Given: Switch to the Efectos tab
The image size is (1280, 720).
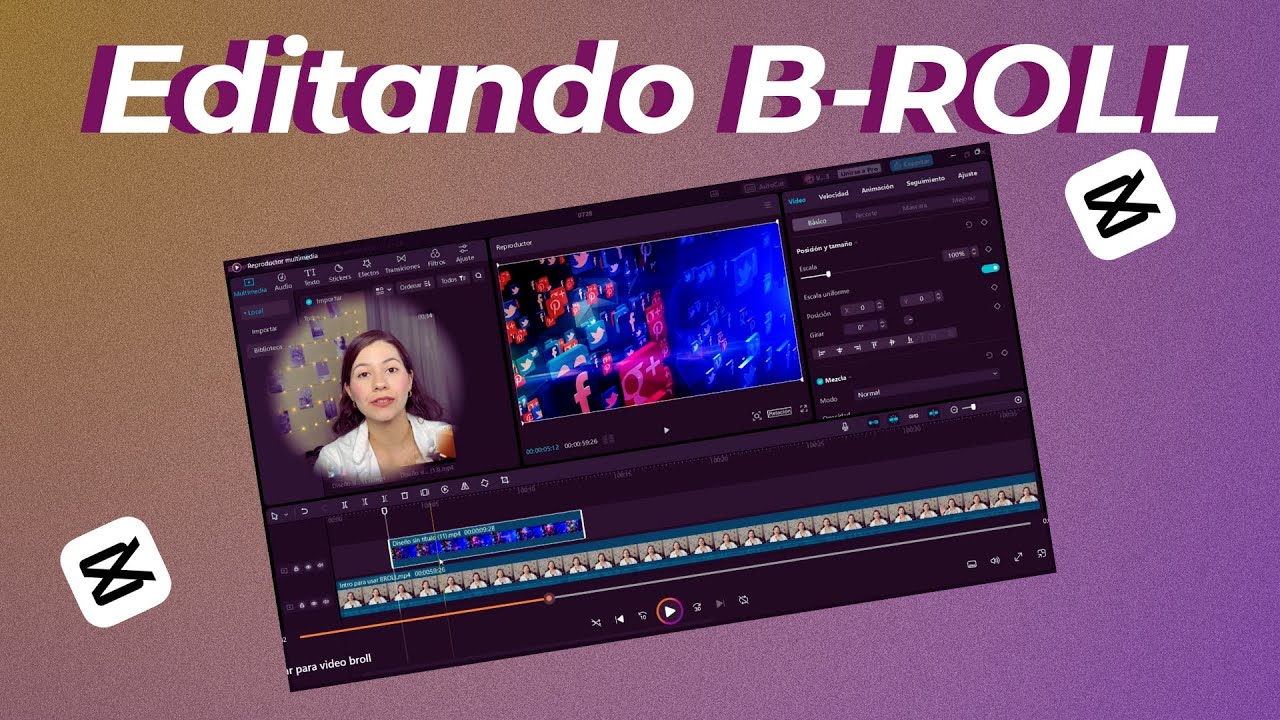Looking at the screenshot, I should click(368, 267).
